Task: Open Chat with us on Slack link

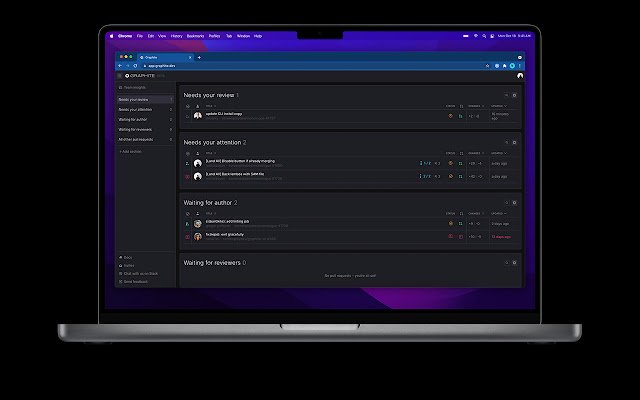Action: pyautogui.click(x=138, y=273)
